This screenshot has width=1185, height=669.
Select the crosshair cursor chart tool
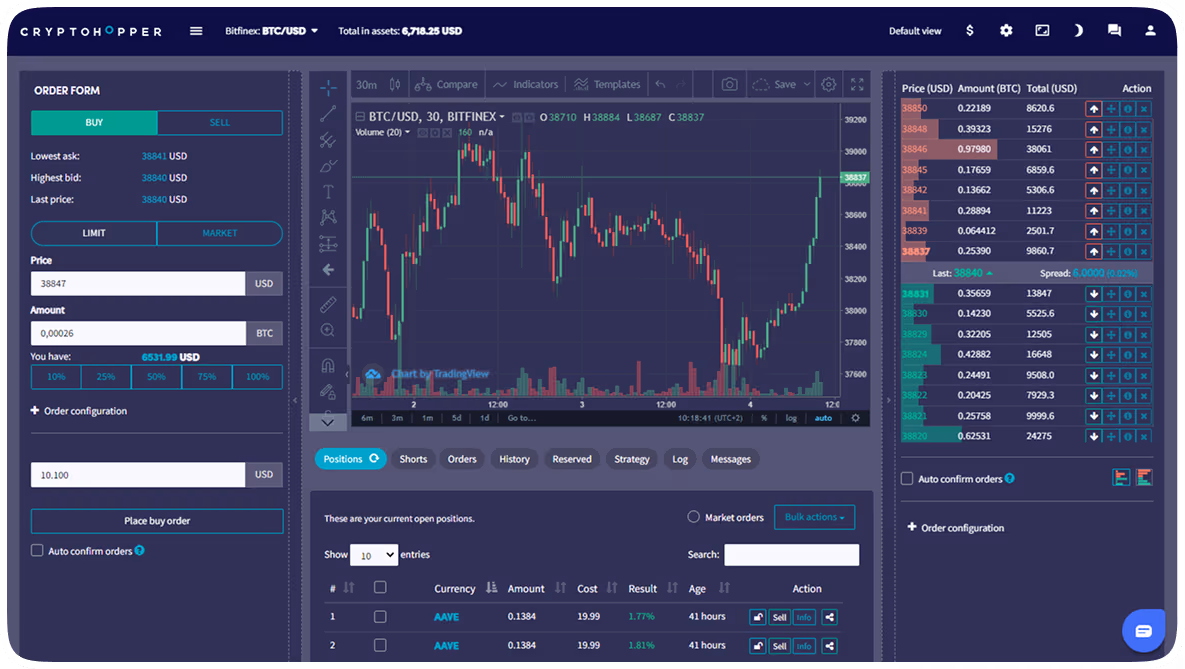pyautogui.click(x=328, y=88)
